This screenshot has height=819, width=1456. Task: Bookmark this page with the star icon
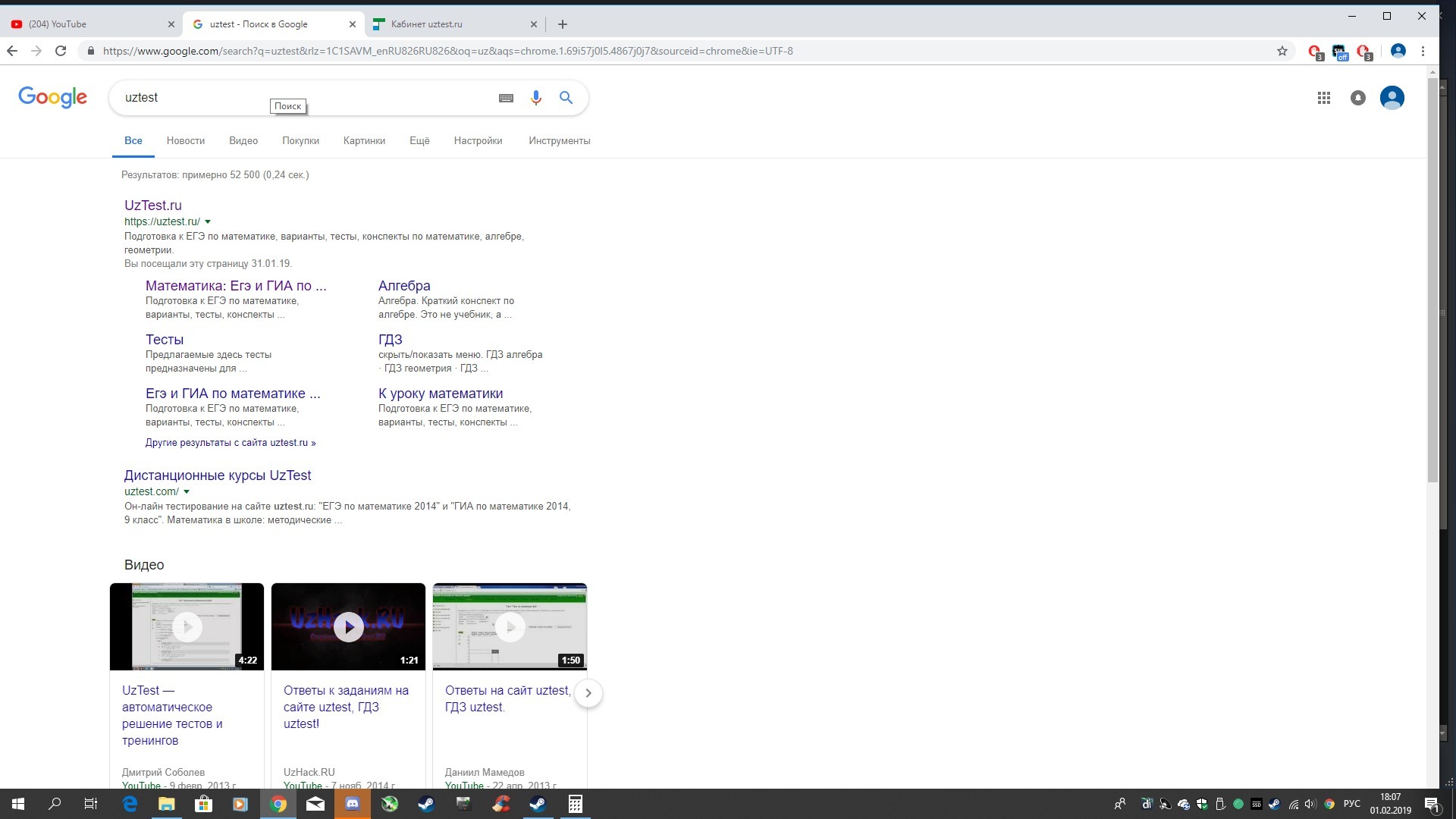click(1282, 51)
